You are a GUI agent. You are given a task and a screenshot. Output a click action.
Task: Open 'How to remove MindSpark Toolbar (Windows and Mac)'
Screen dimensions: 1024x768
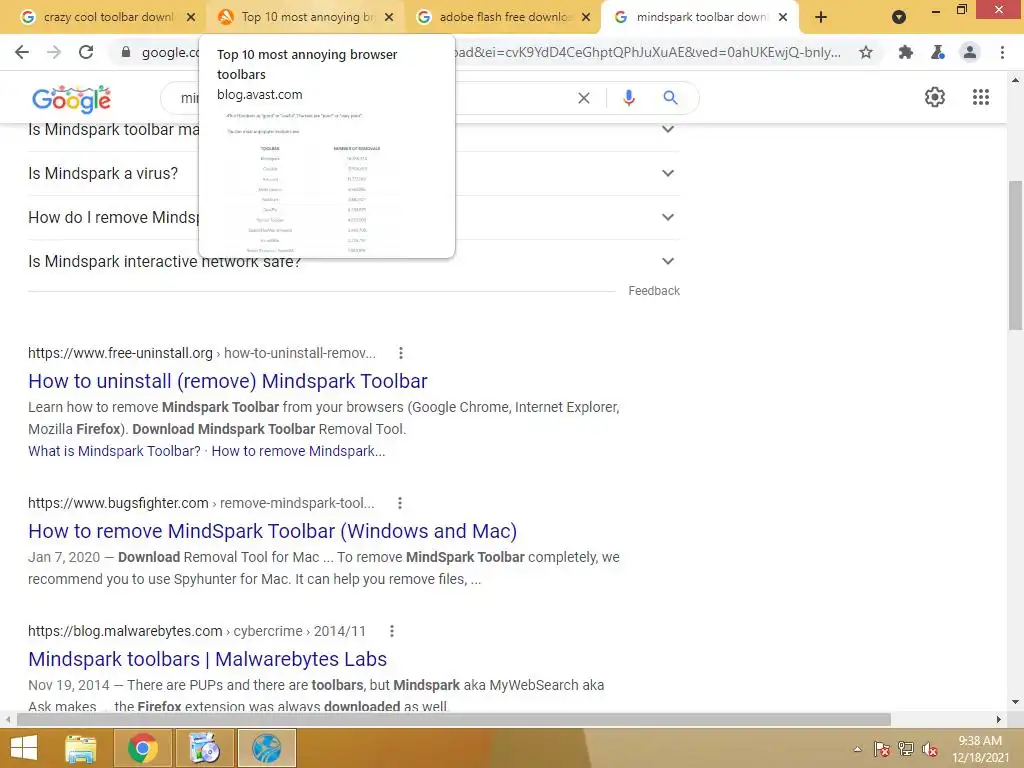tap(272, 531)
